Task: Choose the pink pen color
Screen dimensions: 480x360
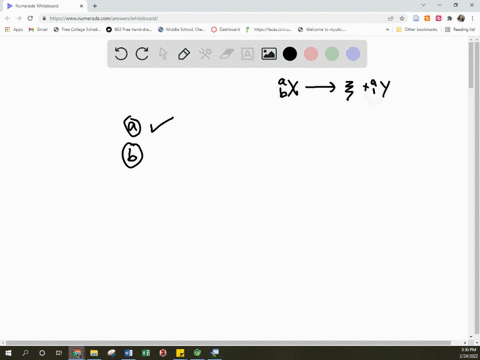Action: [x=311, y=54]
